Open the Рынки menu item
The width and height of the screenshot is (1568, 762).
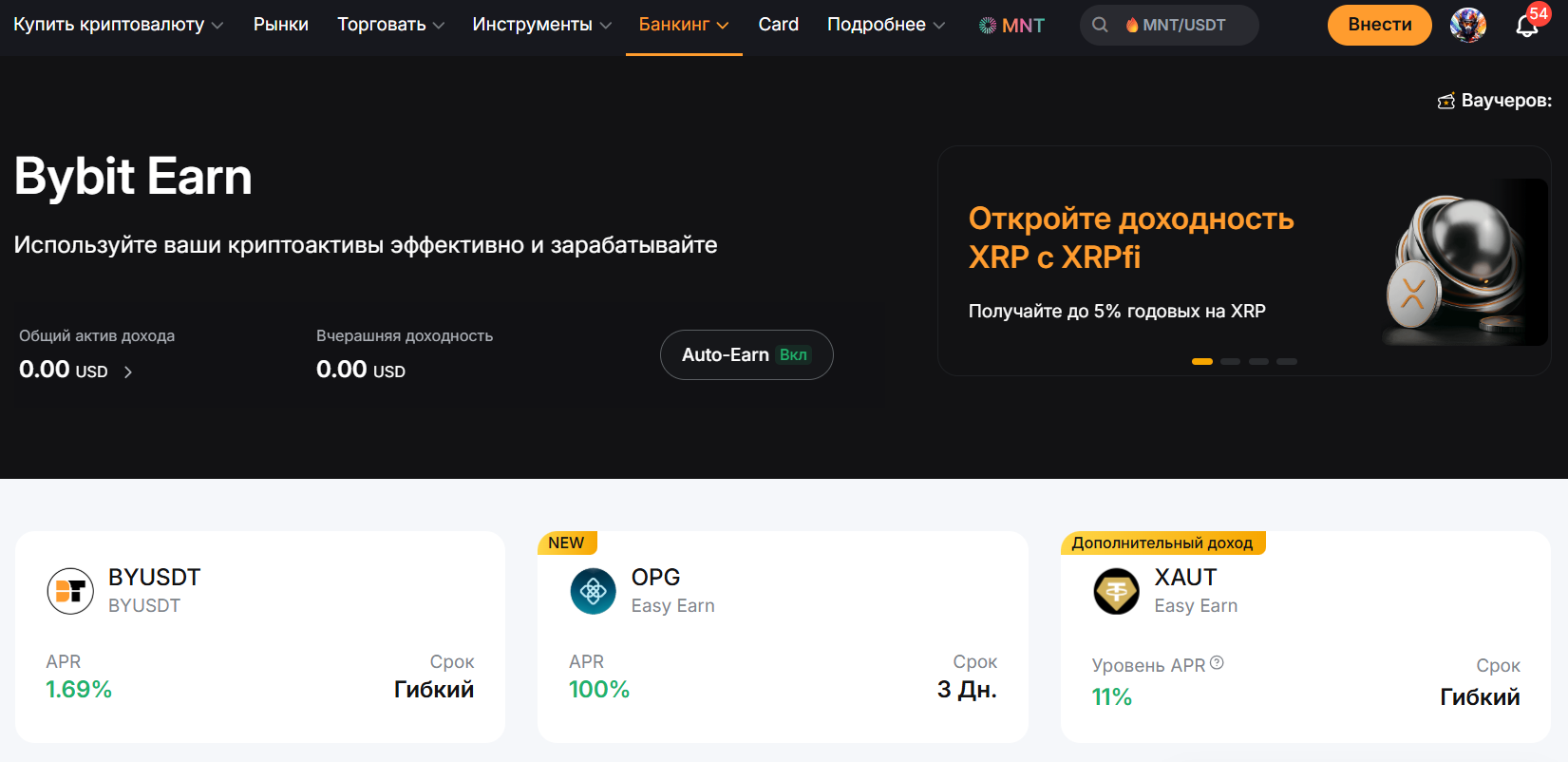tap(281, 25)
